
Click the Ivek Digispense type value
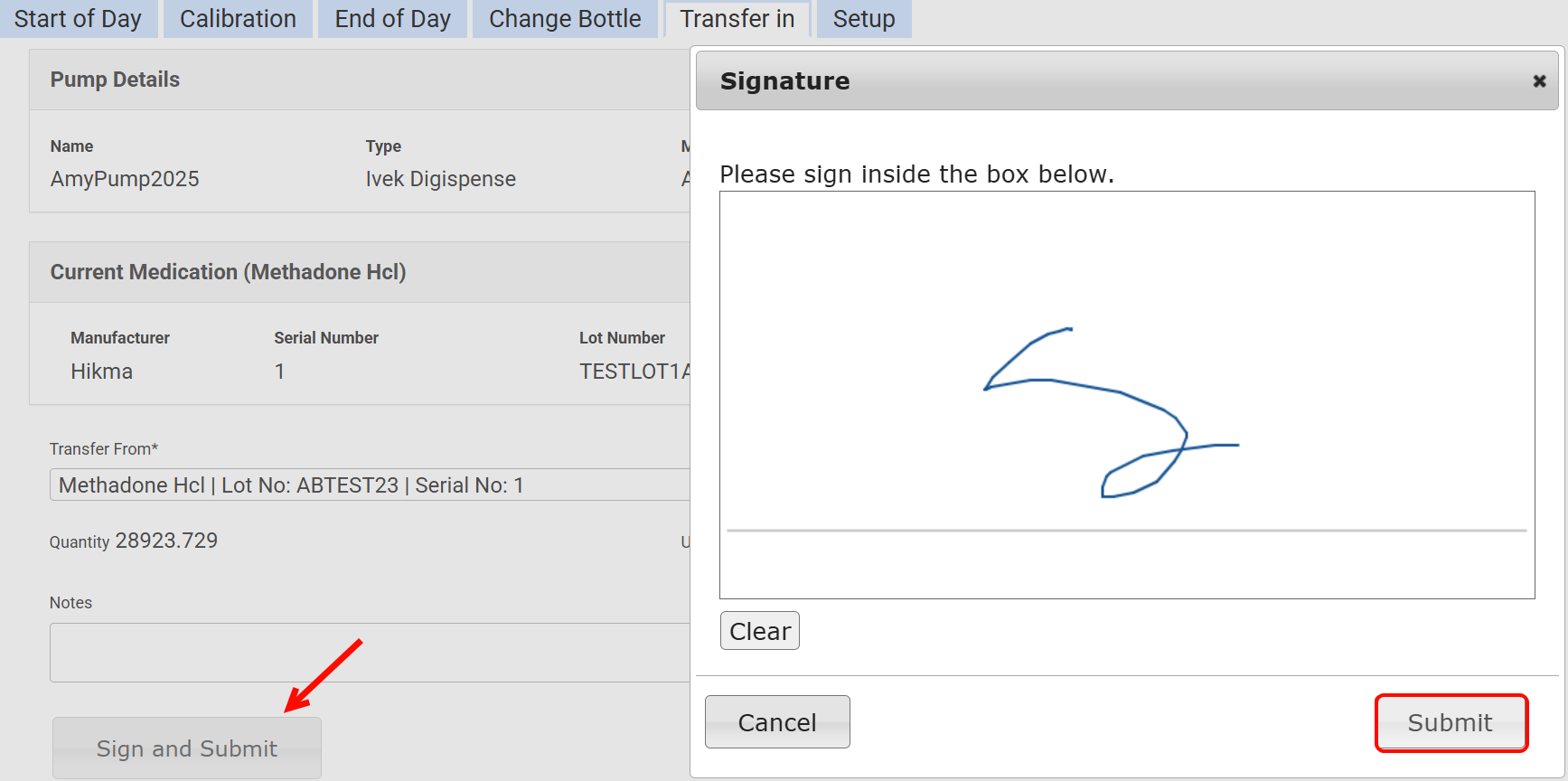coord(440,179)
